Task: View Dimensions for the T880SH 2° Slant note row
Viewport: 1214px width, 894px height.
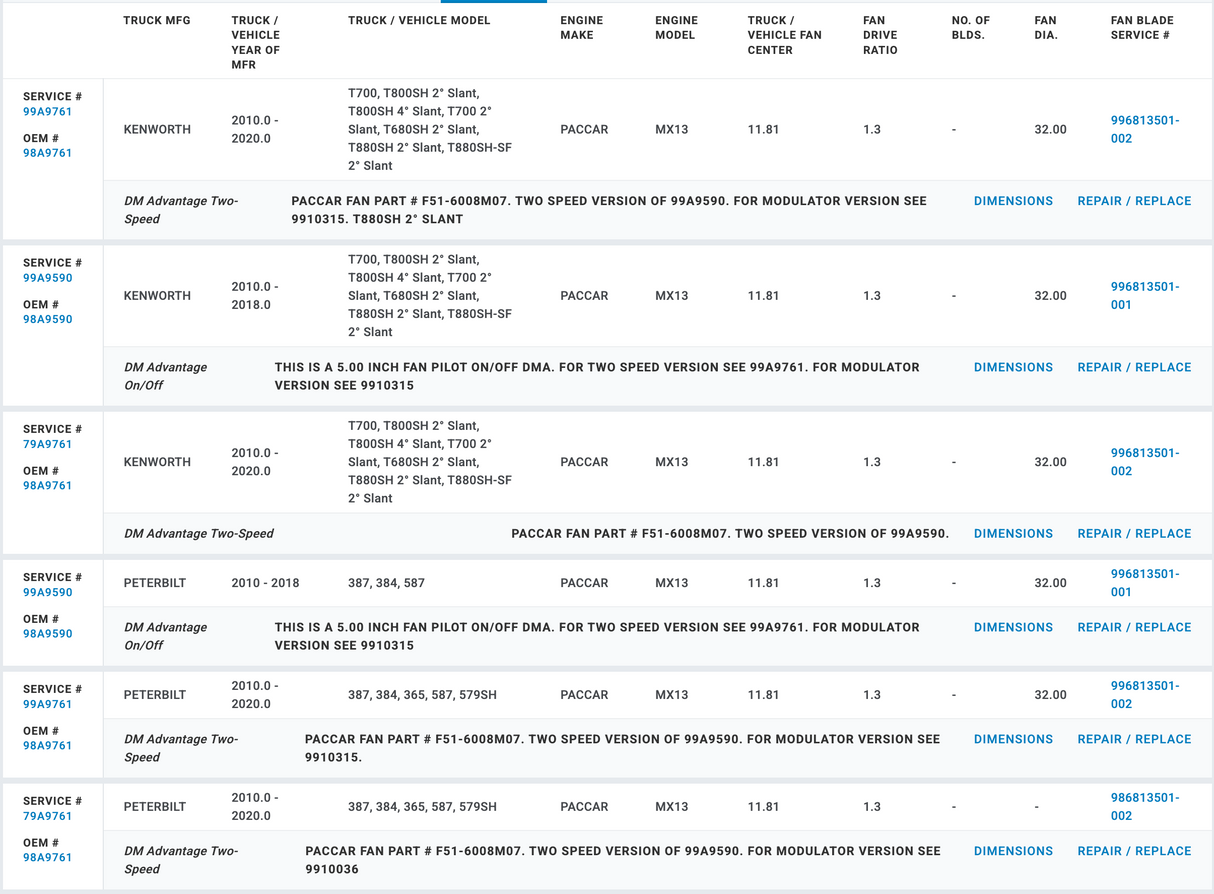Action: coord(1013,201)
